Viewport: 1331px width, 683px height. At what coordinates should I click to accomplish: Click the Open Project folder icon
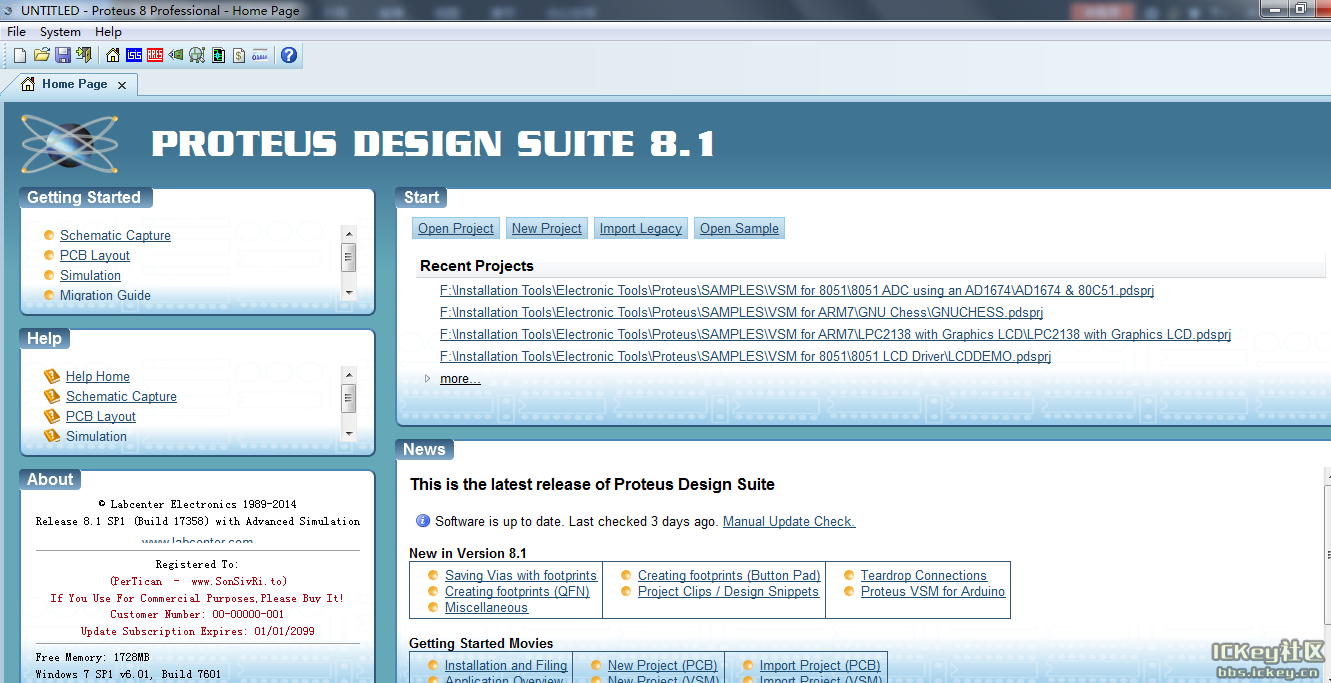pos(42,55)
